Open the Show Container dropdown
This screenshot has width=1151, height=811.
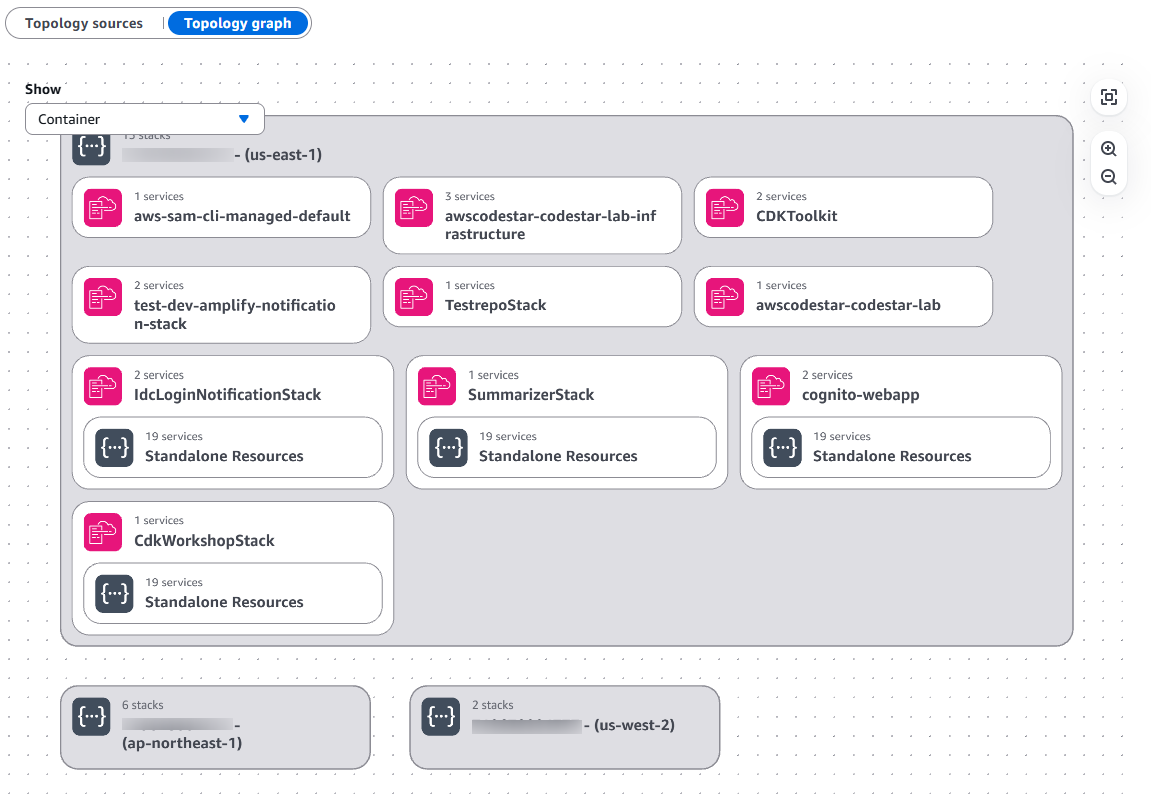click(x=144, y=119)
